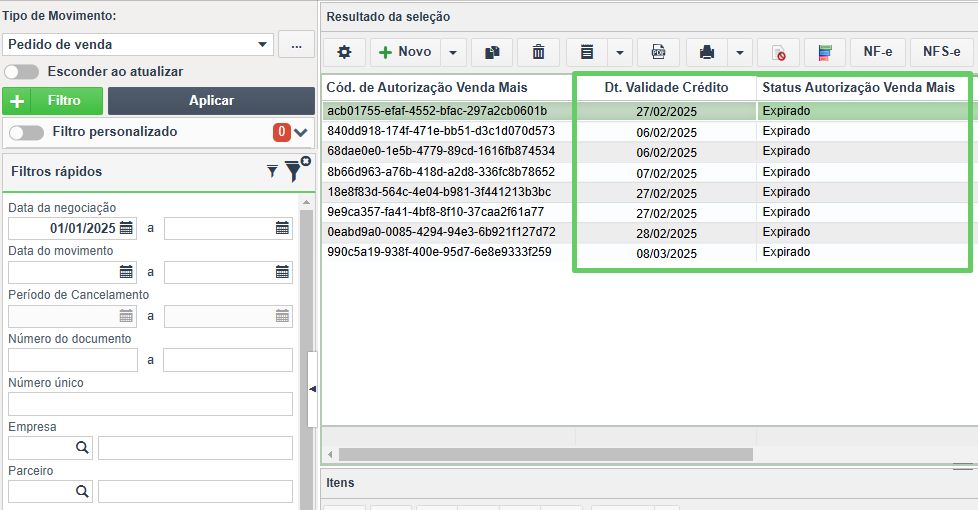Click the printer icon
The image size is (978, 510).
tap(707, 52)
